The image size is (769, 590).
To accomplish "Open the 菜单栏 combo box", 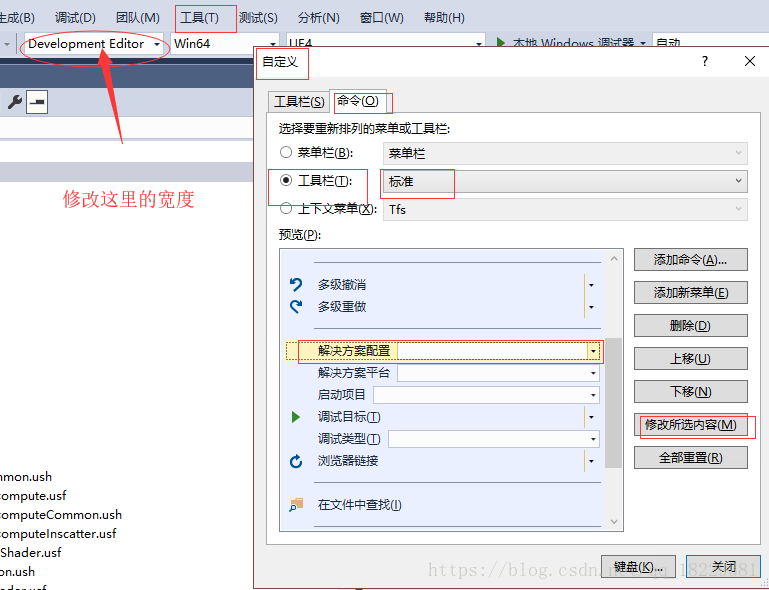I will [565, 154].
